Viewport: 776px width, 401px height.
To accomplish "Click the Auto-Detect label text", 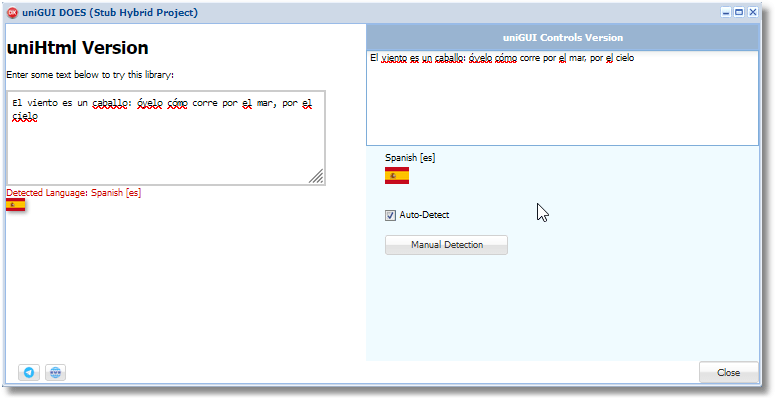I will click(x=425, y=215).
